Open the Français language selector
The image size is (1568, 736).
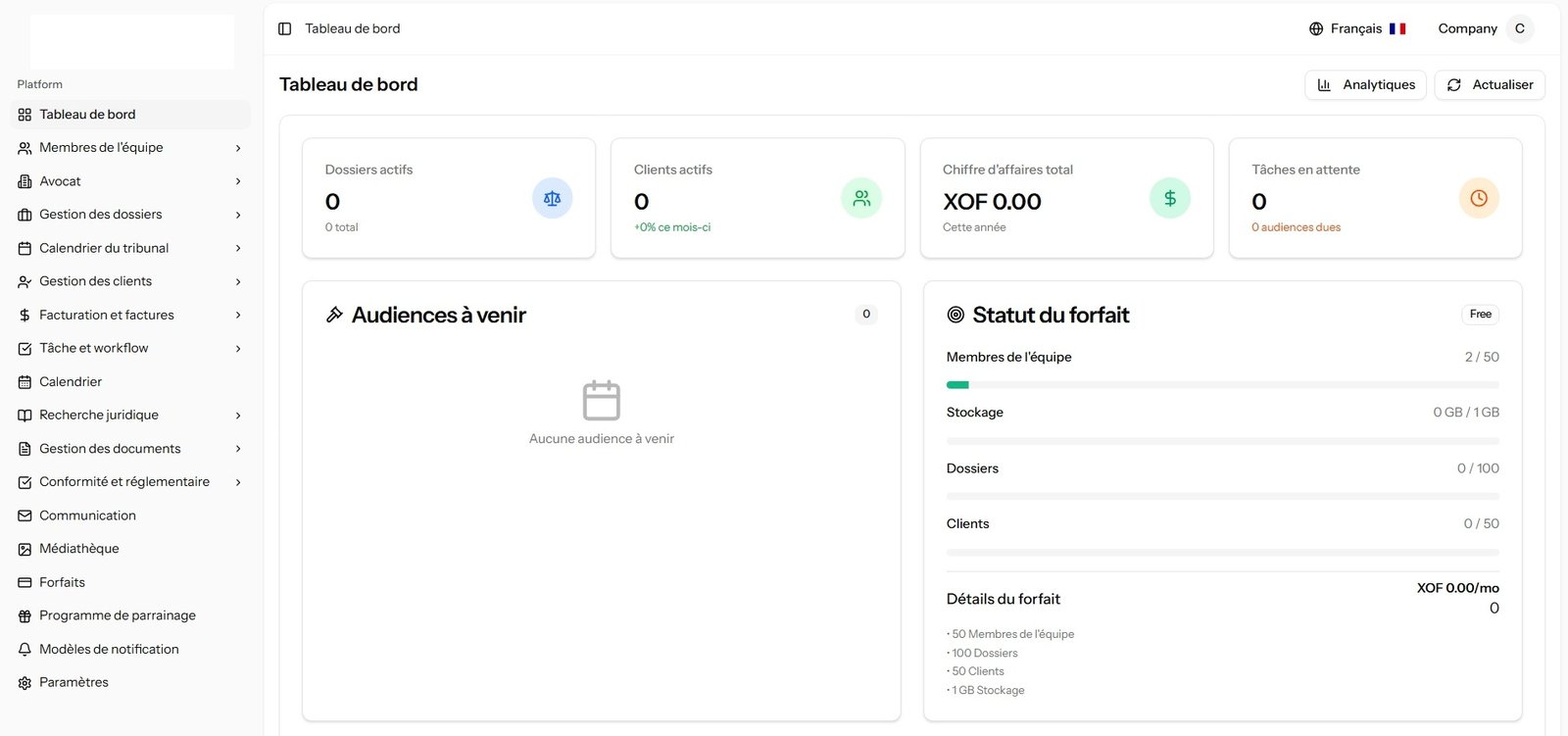coord(1357,28)
